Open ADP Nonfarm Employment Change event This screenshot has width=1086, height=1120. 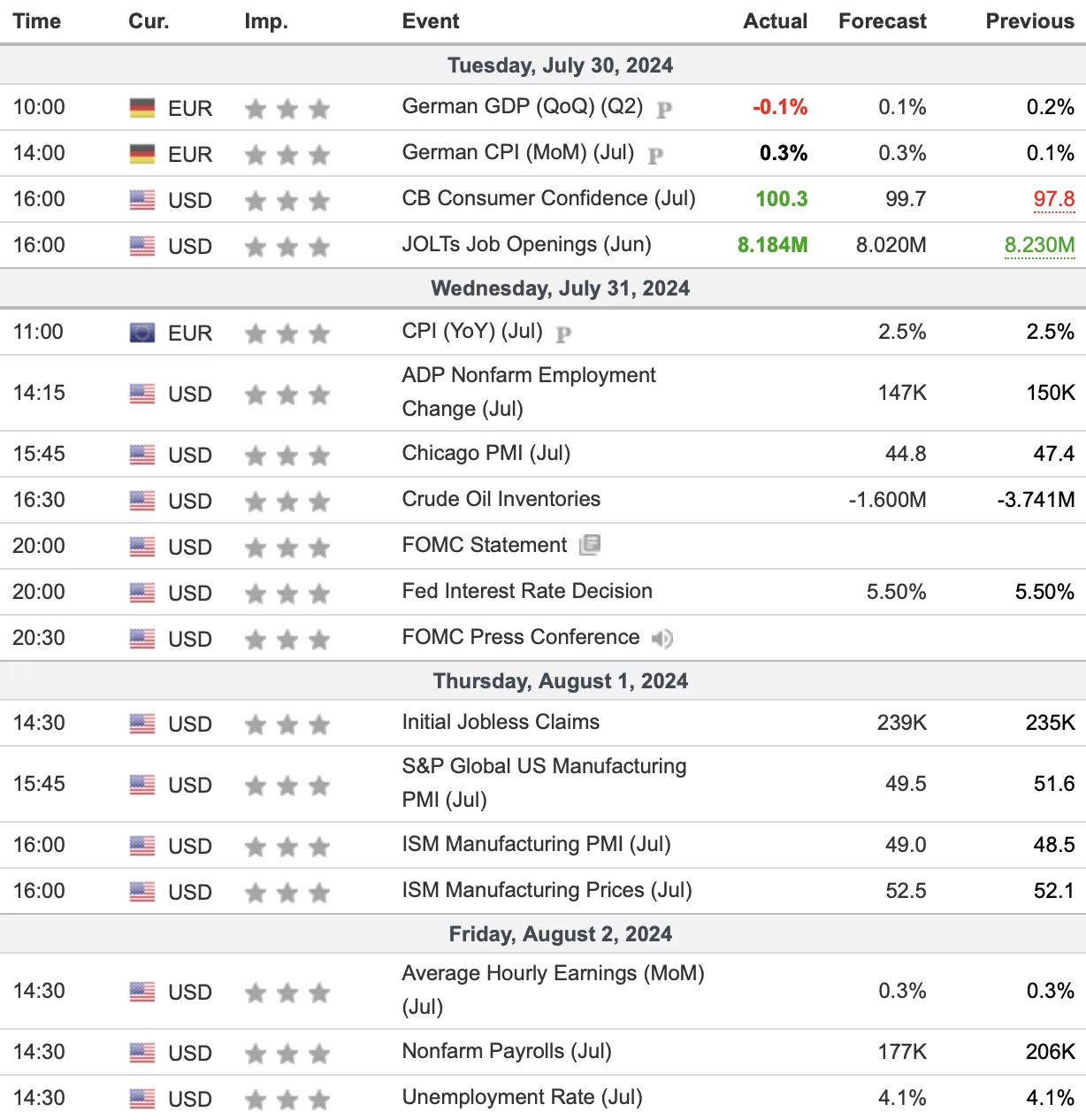pyautogui.click(x=529, y=392)
